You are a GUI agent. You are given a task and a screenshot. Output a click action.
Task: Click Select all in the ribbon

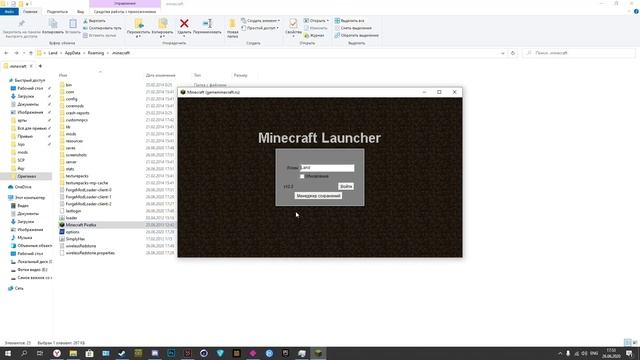349,21
